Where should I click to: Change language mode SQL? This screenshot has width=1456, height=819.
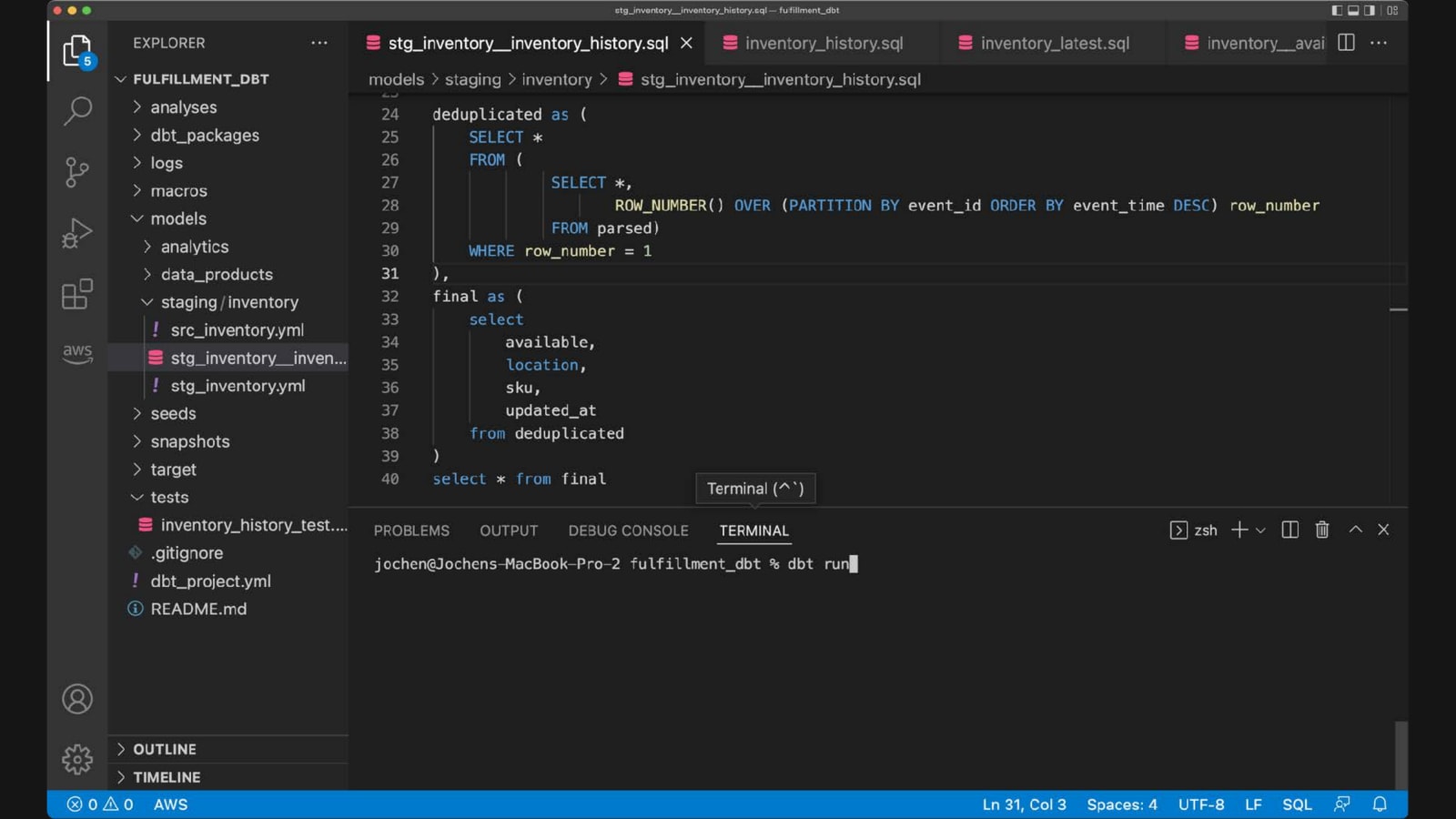[x=1297, y=804]
